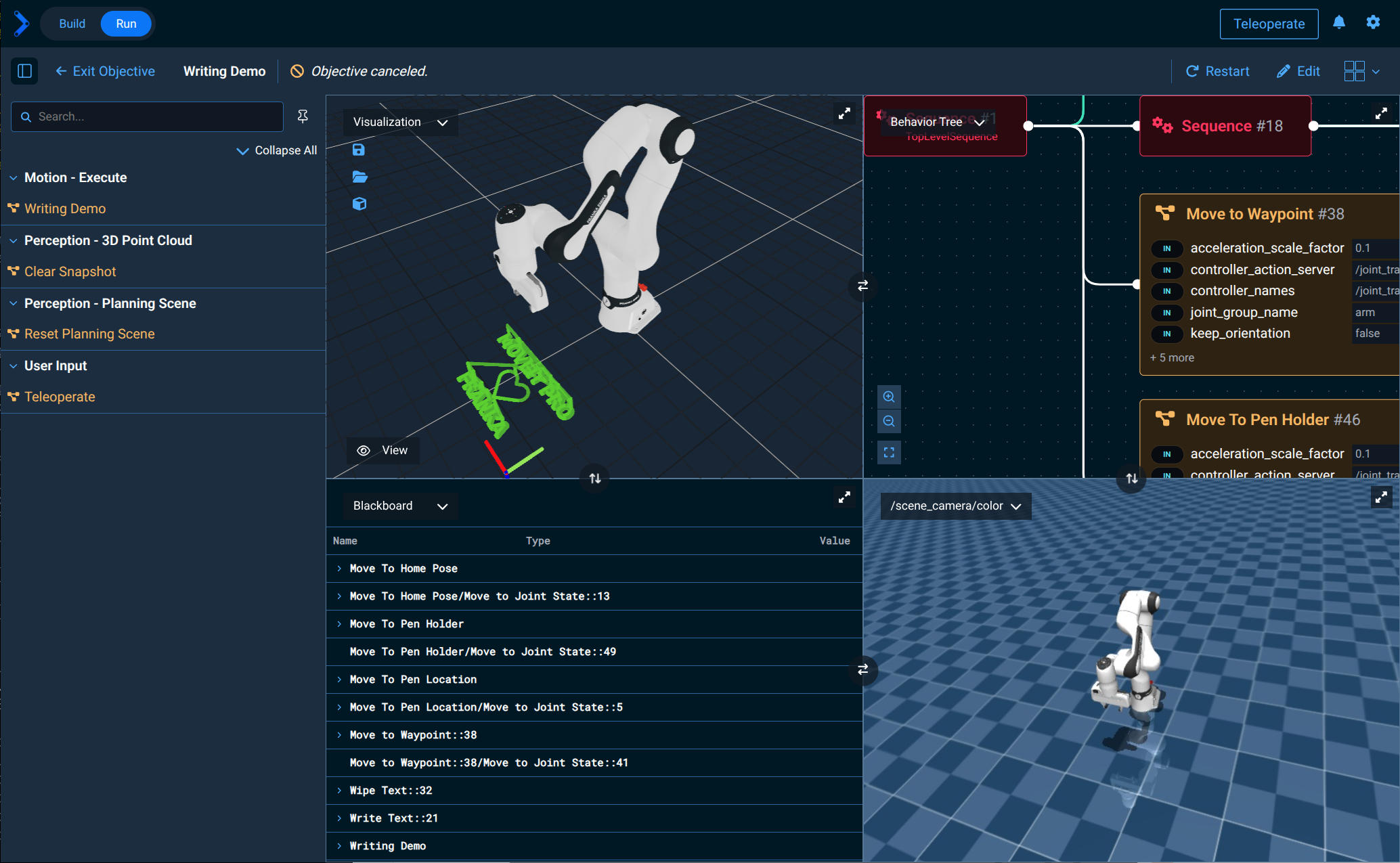1400x863 pixels.
Task: Click the Teleoperate button in the top bar
Action: (1269, 24)
